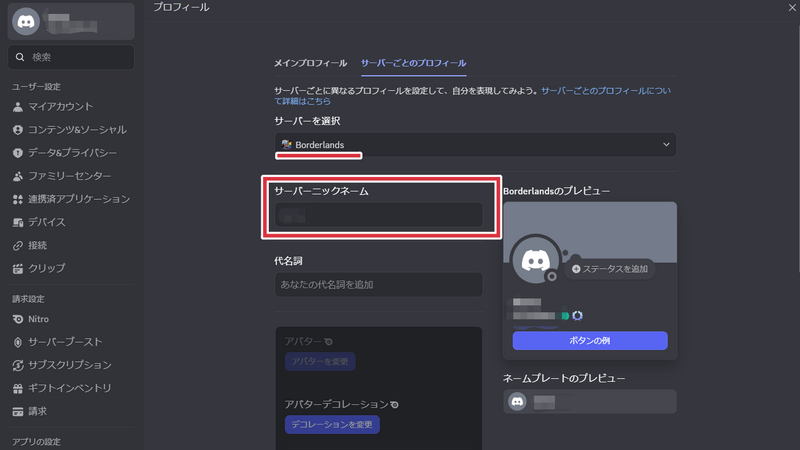Click the 検索 search field
The height and width of the screenshot is (450, 800).
71,57
